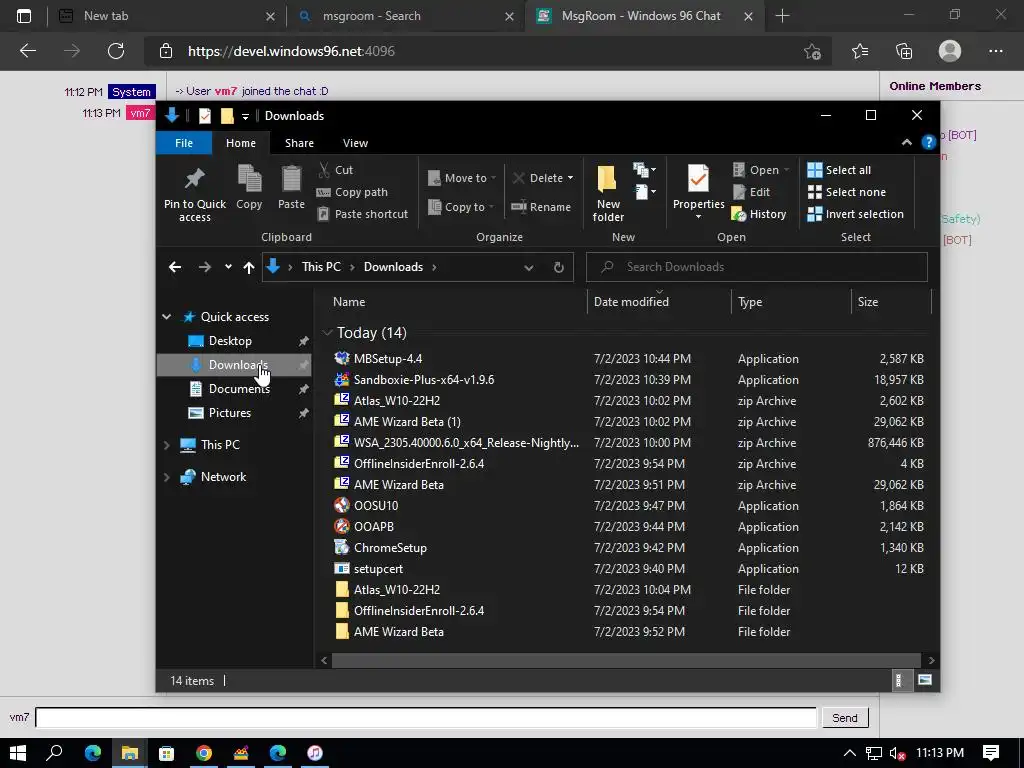Select Documents in navigation pane
Image resolution: width=1024 pixels, height=768 pixels.
(239, 389)
